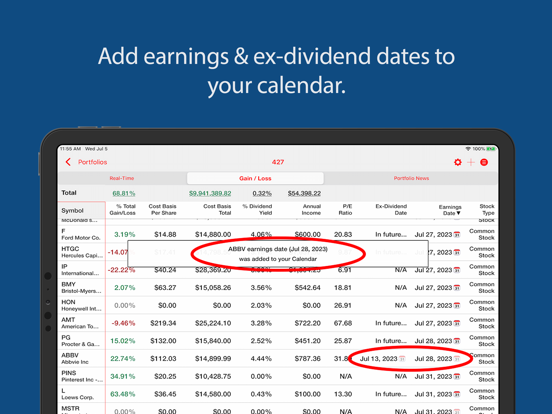This screenshot has height=414, width=552.
Task: Open the red round menu icon
Action: coord(484,162)
